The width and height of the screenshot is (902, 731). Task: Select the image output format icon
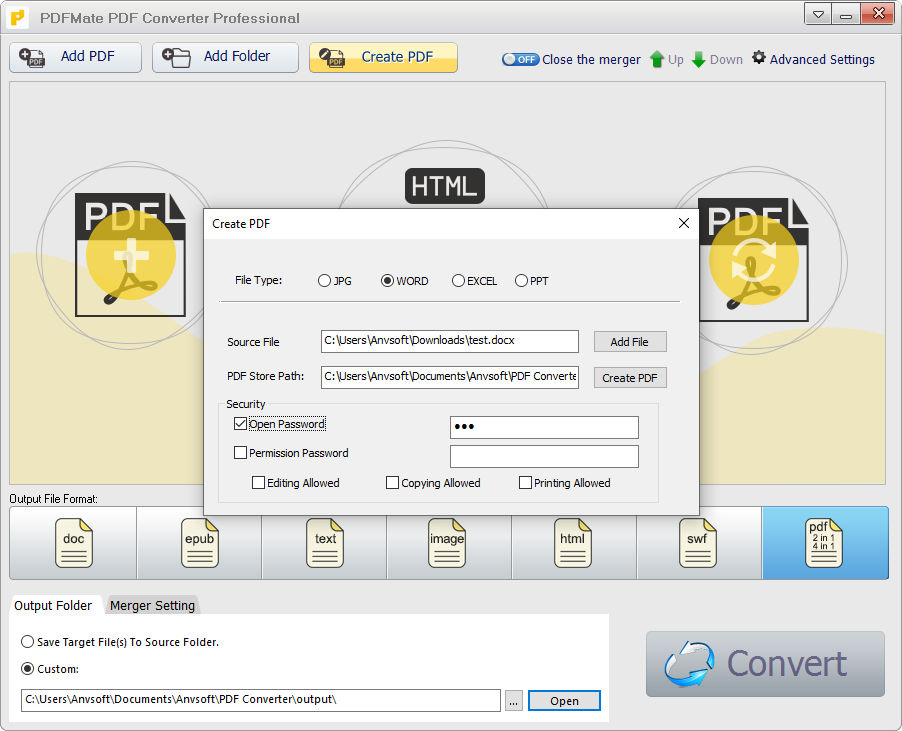[447, 541]
